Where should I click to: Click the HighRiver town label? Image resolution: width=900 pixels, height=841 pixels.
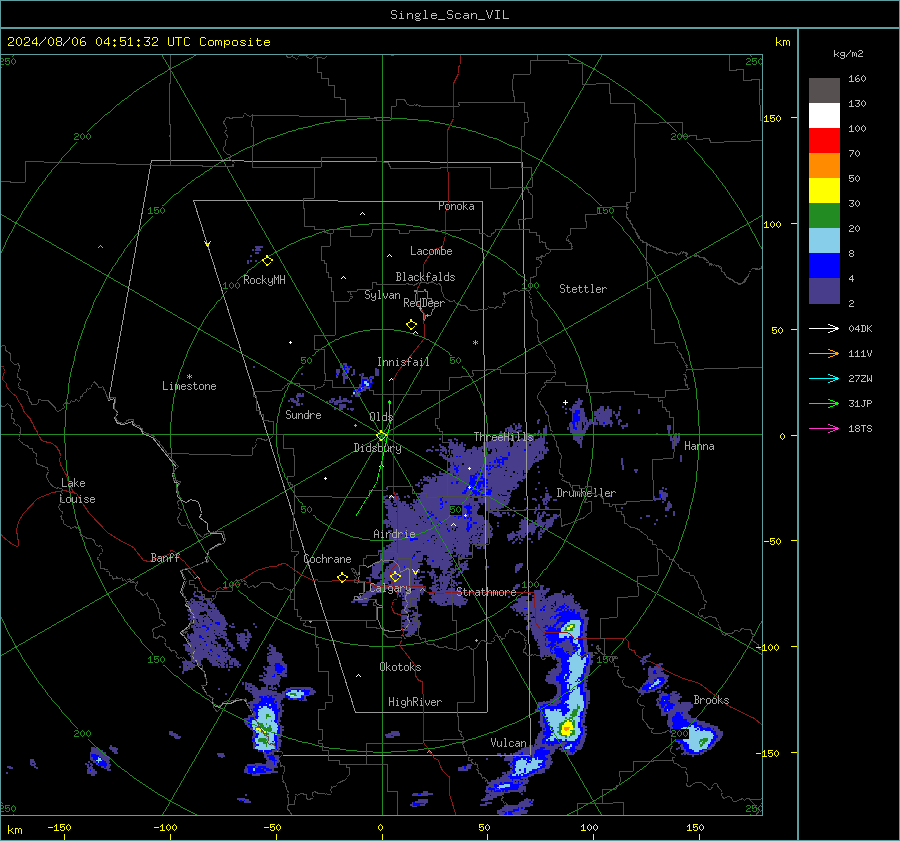pos(415,702)
